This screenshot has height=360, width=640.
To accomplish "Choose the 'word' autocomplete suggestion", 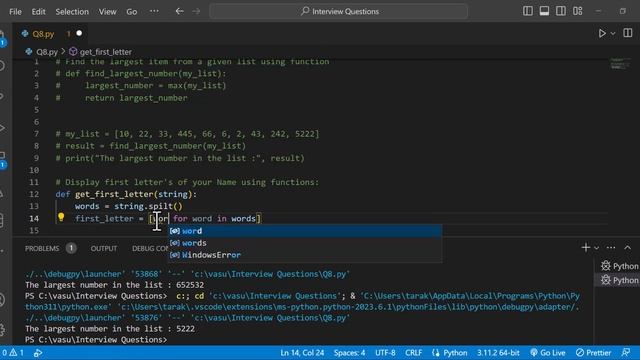I will pyautogui.click(x=305, y=231).
